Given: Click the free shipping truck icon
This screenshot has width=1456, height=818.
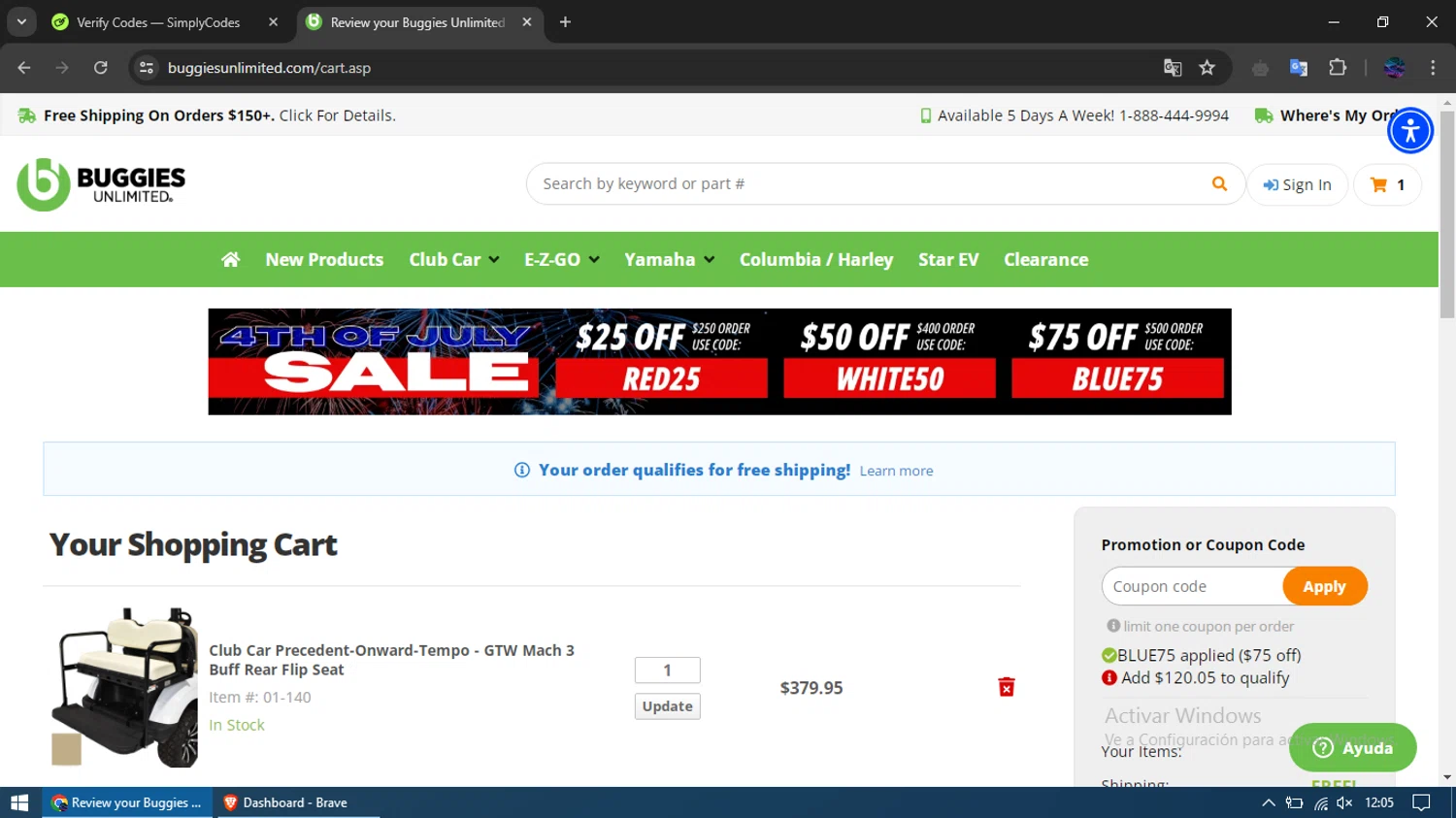Looking at the screenshot, I should tap(27, 115).
